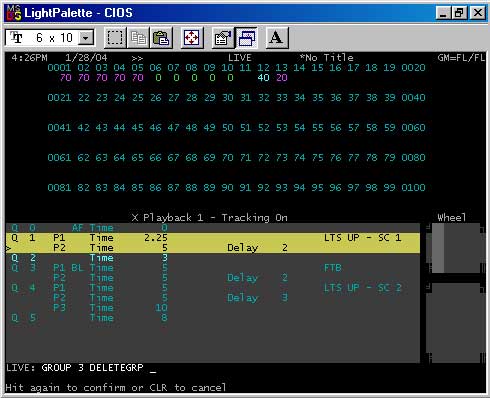Click the 4:26PM clock text
Image resolution: width=490 pixels, height=398 pixels.
[29, 58]
